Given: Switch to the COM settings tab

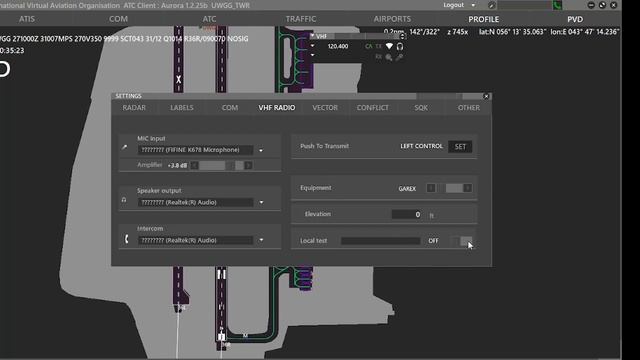Looking at the screenshot, I should 230,108.
